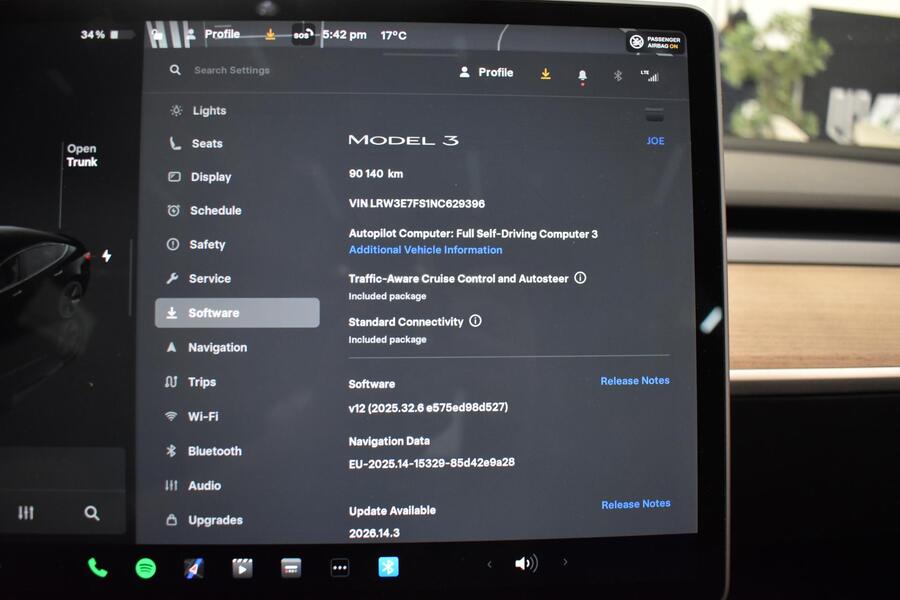Click the 90 140 km odometer text

pyautogui.click(x=376, y=173)
